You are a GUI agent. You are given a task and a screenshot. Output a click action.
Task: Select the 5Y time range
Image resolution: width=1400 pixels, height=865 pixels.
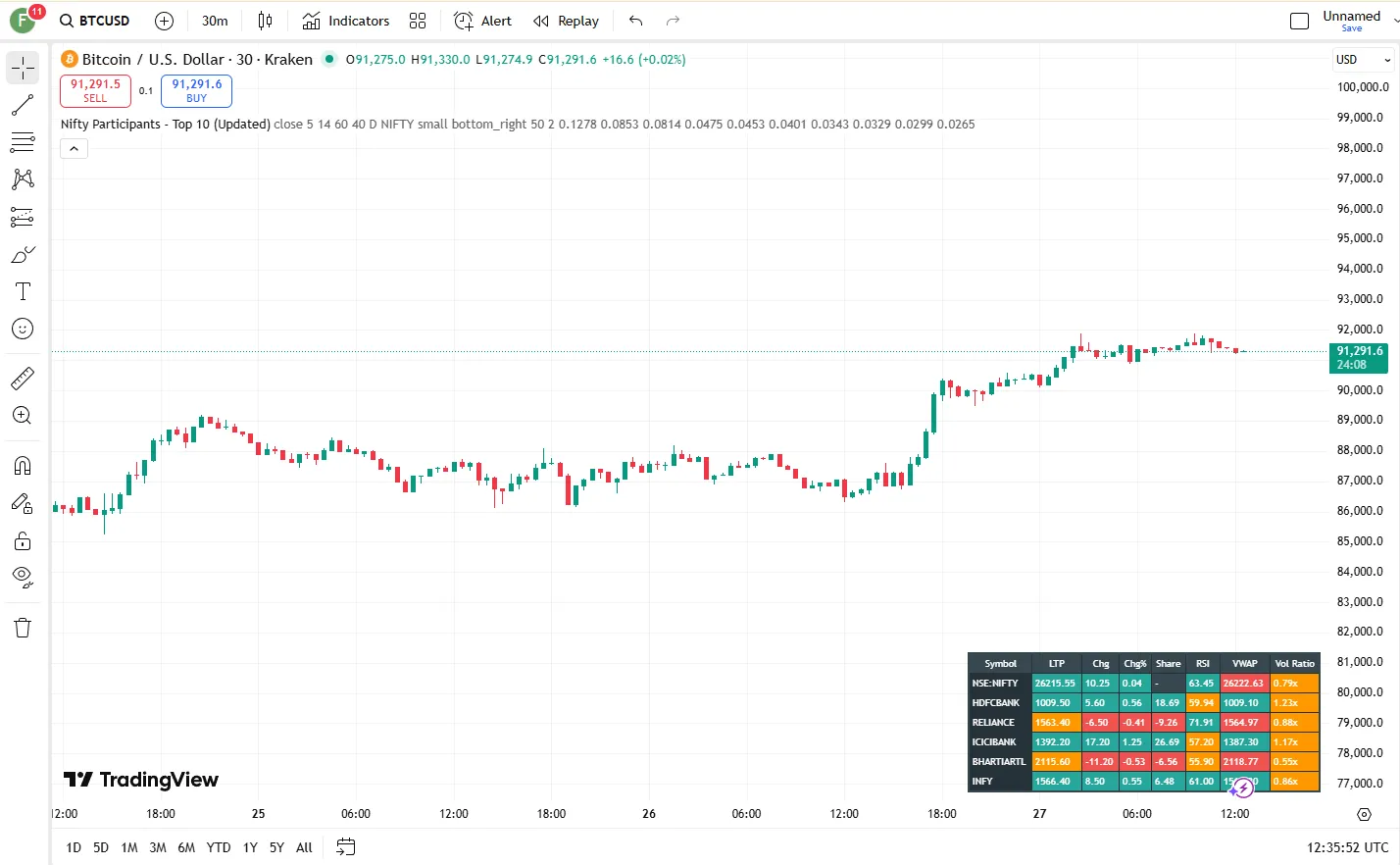276,847
